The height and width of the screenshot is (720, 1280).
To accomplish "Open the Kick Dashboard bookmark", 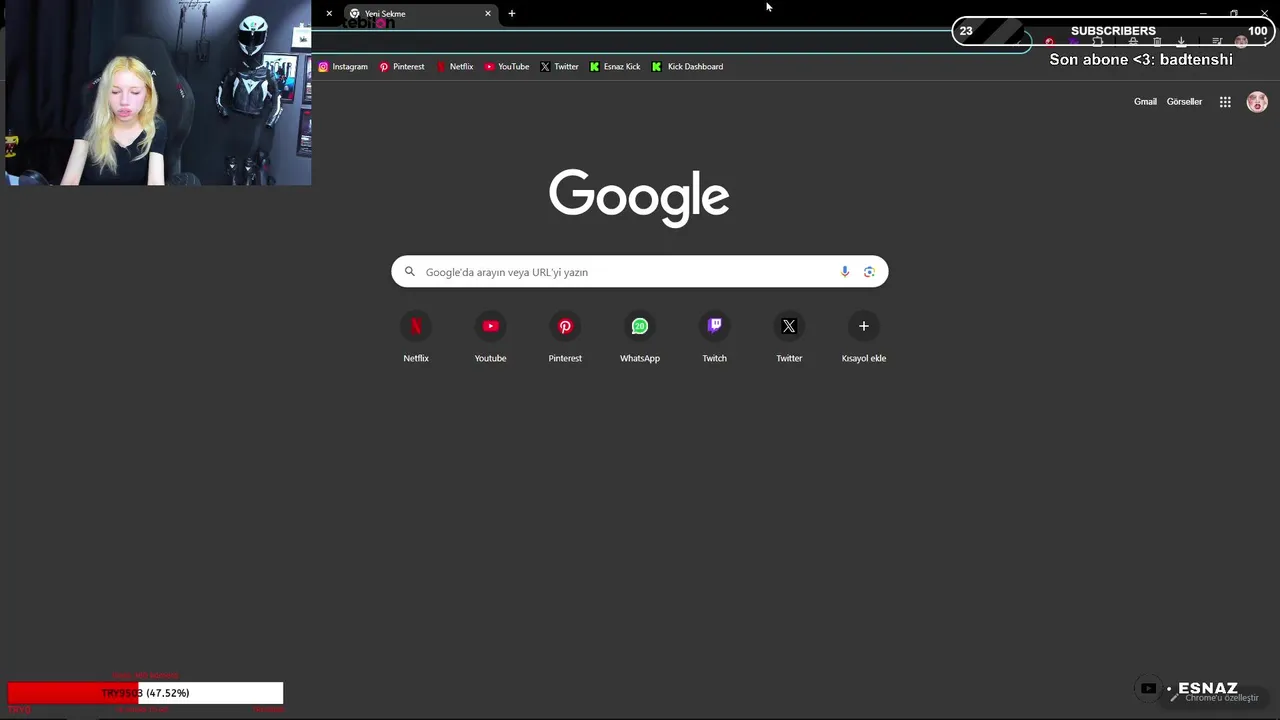I will point(687,67).
